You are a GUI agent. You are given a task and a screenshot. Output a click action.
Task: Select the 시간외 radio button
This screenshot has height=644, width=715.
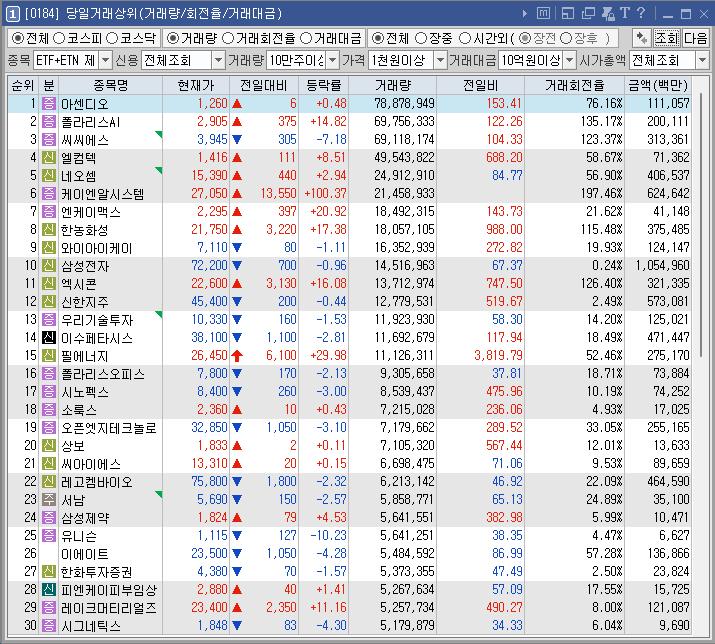tap(465, 38)
